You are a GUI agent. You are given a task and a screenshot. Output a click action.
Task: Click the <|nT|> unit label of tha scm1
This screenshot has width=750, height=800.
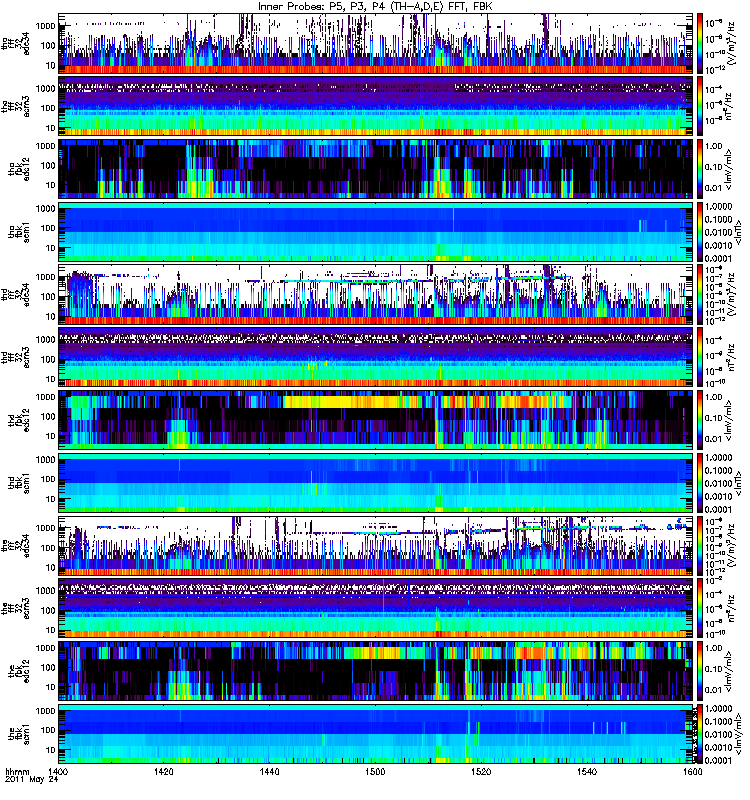point(737,232)
